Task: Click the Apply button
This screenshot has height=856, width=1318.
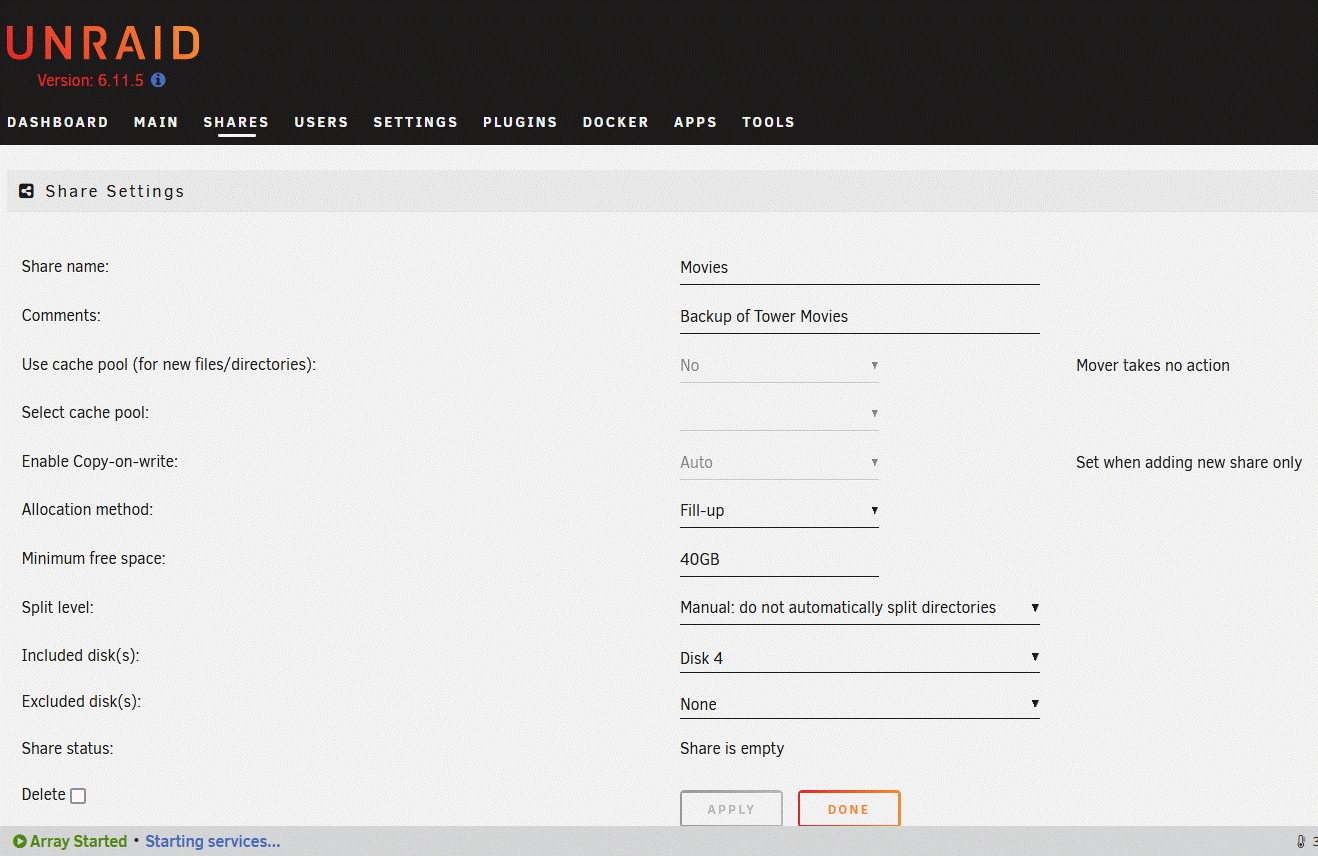Action: (x=731, y=809)
